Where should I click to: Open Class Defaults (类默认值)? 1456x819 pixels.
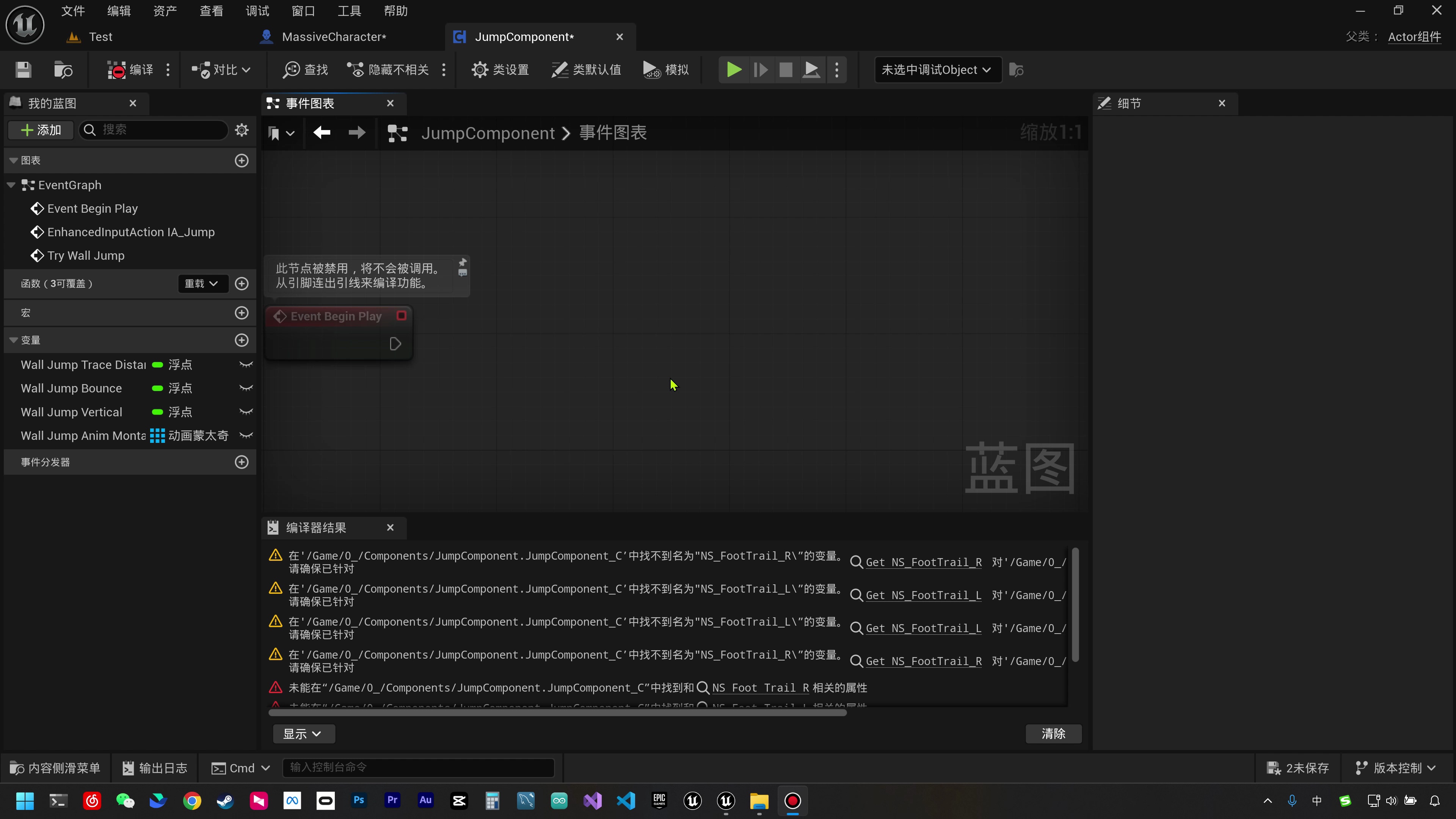pyautogui.click(x=586, y=69)
